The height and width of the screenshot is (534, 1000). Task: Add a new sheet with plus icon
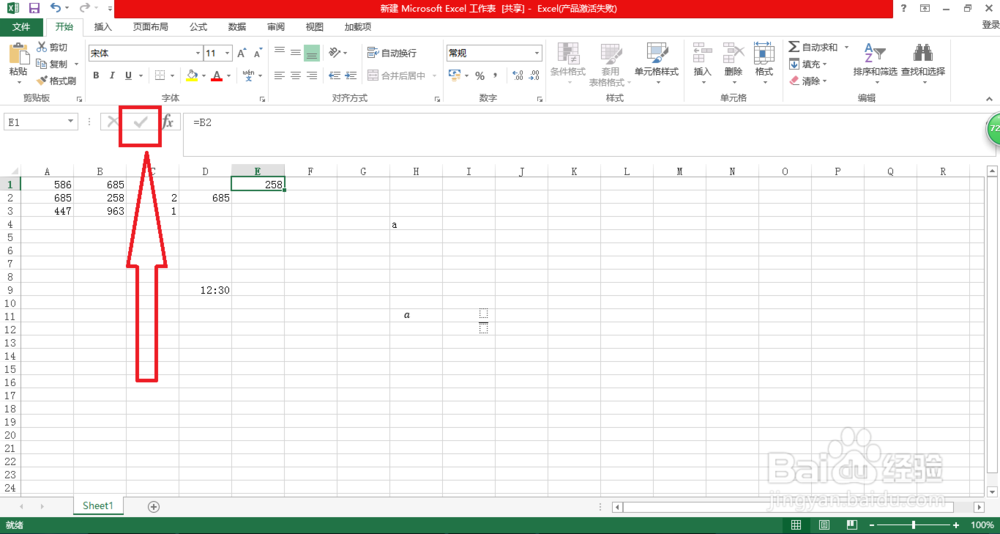[153, 506]
